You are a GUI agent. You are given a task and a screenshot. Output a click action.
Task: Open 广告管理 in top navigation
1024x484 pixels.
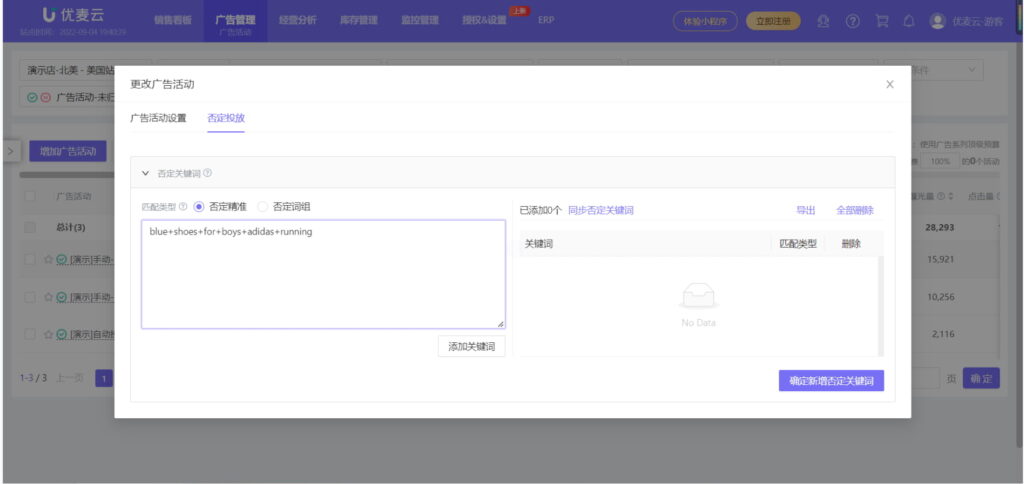(x=235, y=21)
